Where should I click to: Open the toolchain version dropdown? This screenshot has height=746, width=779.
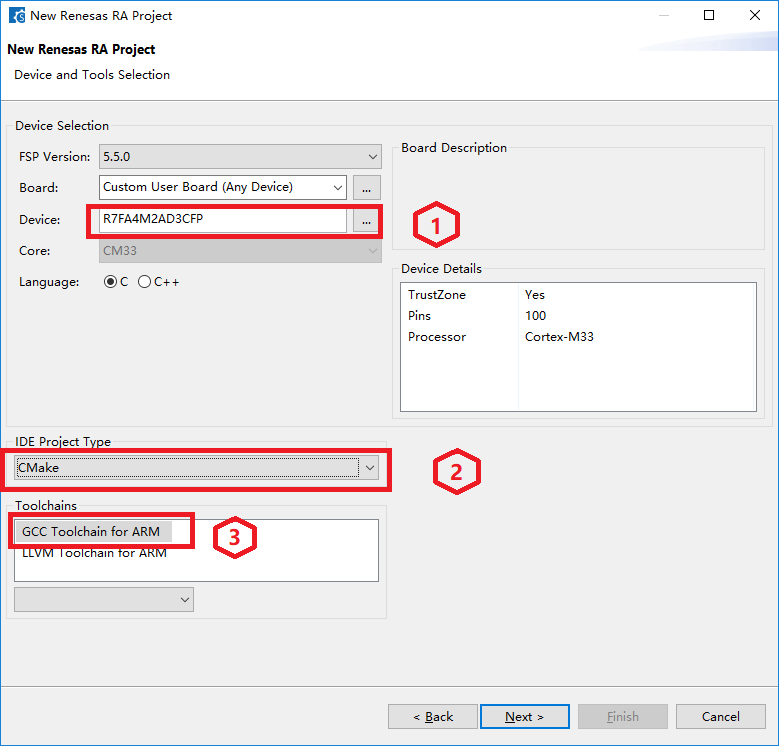pos(104,599)
